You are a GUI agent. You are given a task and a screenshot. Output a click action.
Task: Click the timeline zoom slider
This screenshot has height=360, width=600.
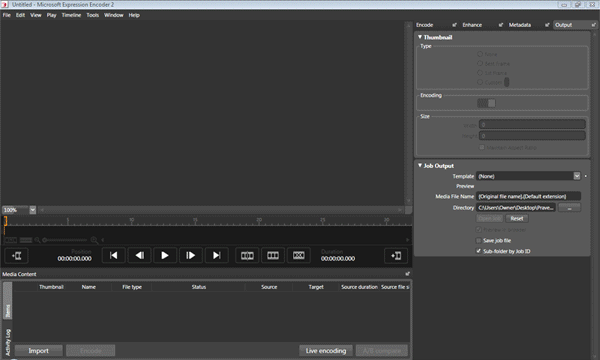[x=65, y=240]
